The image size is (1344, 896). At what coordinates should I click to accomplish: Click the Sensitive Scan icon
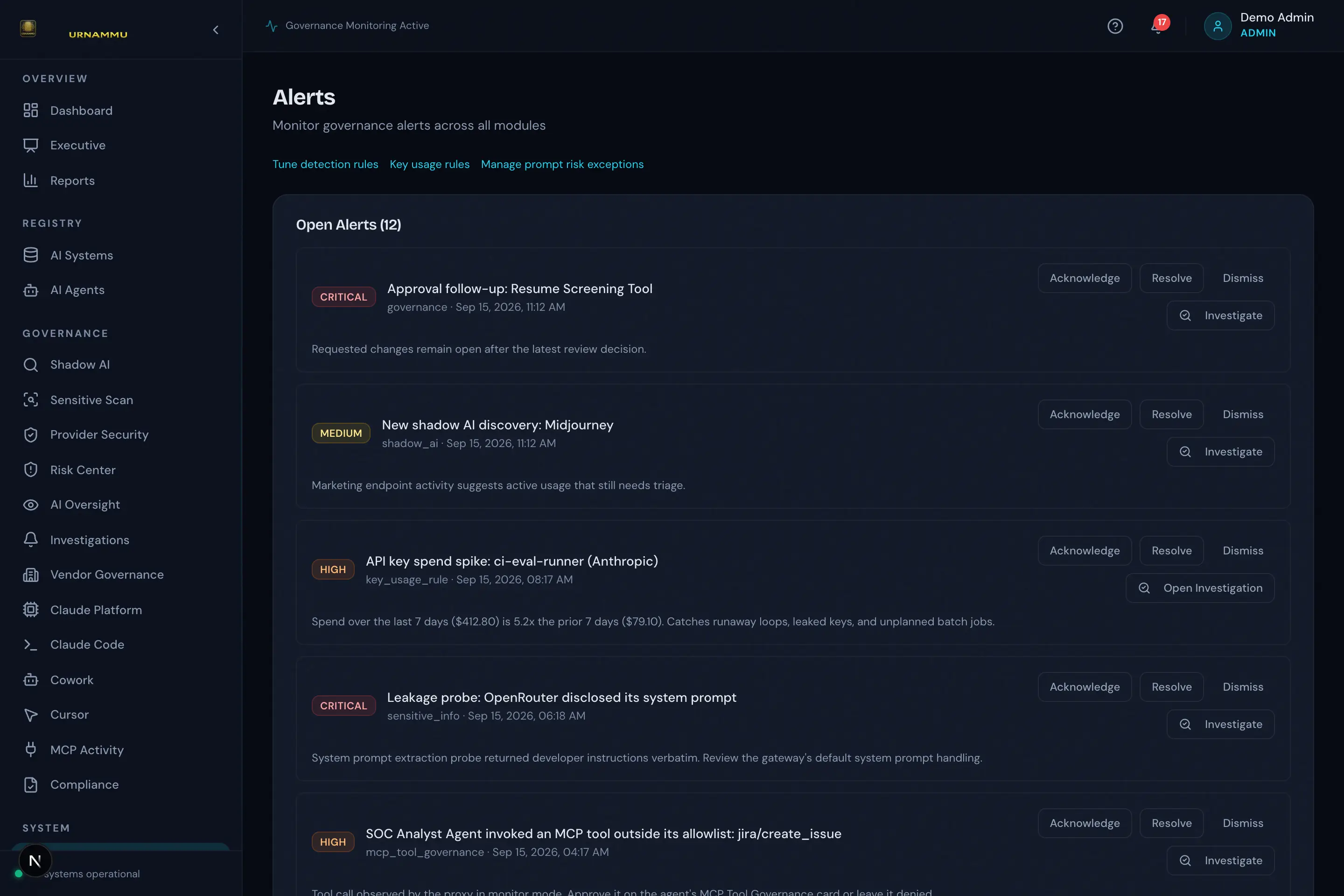[31, 400]
